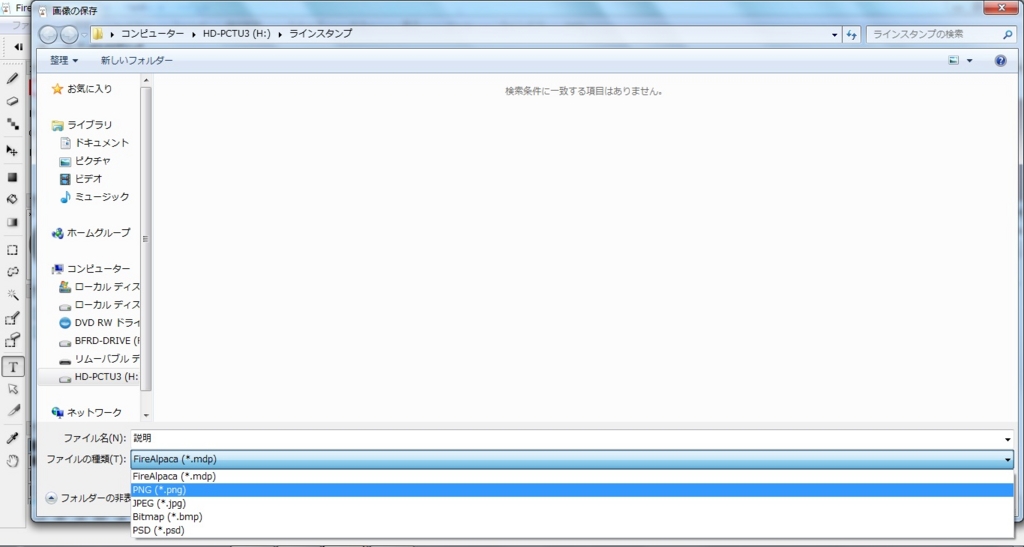
Task: Select the Eyedropper tool
Action: coord(12,438)
